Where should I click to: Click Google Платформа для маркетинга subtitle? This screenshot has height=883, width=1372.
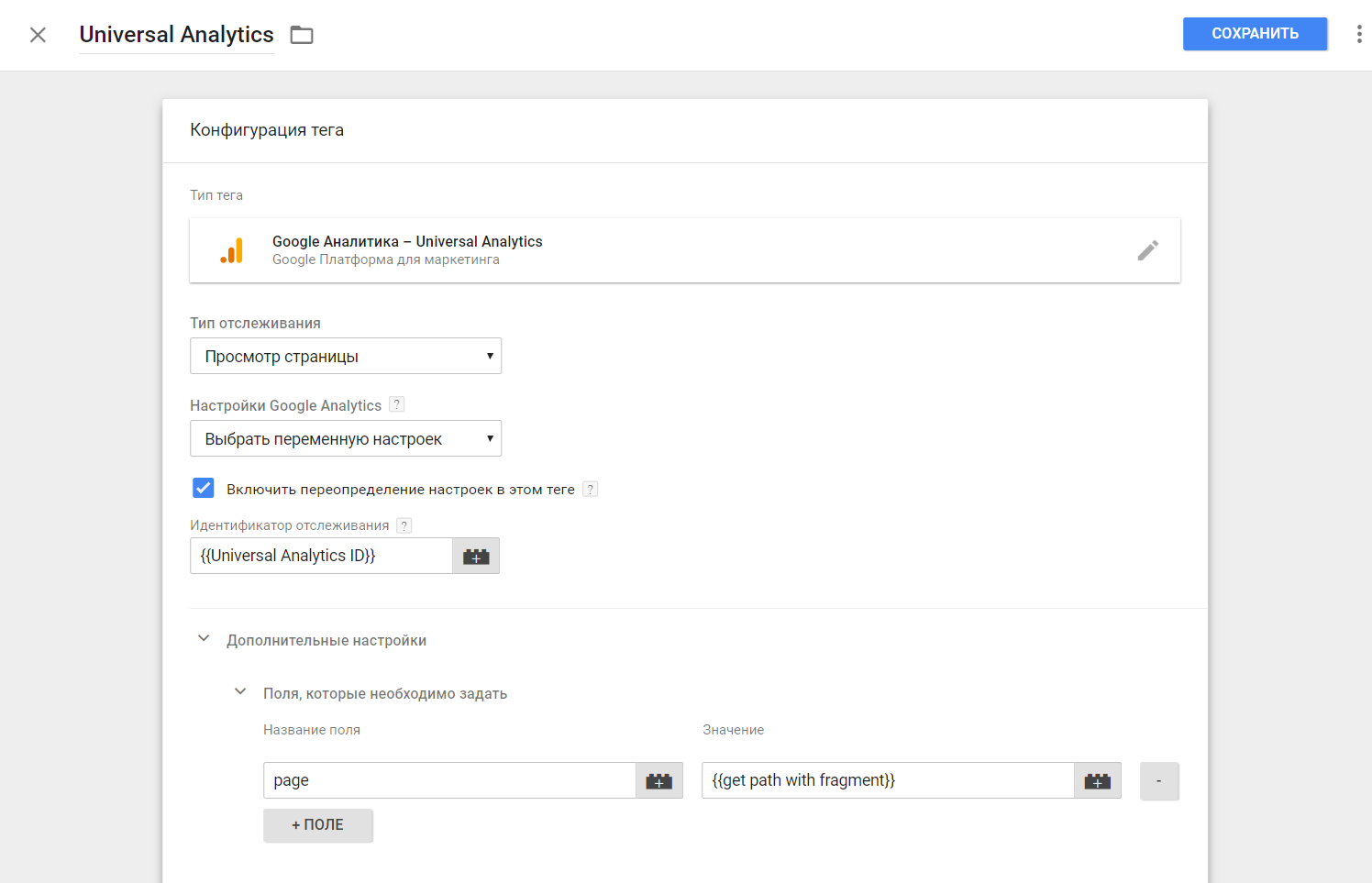(386, 259)
